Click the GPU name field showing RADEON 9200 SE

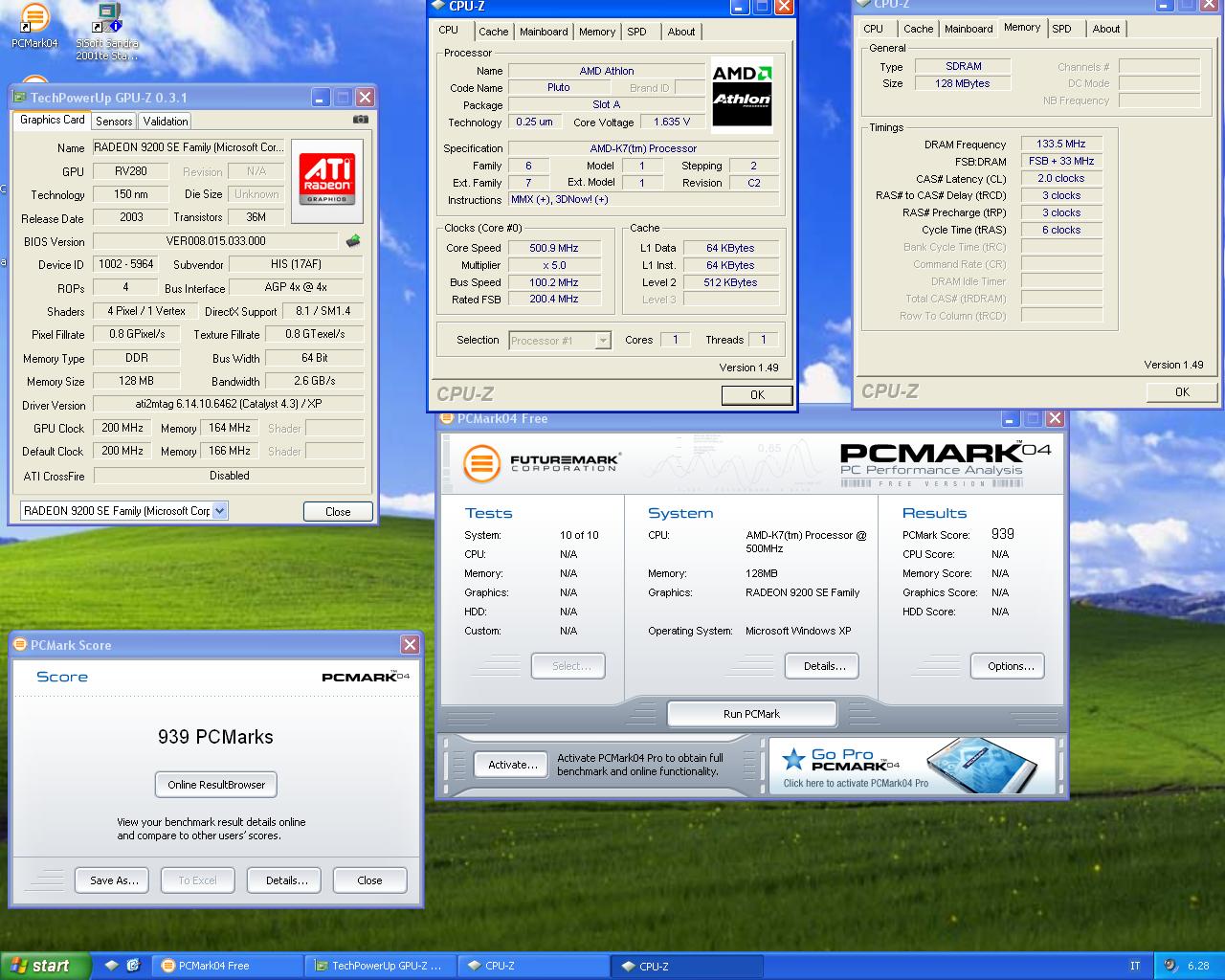(x=189, y=147)
